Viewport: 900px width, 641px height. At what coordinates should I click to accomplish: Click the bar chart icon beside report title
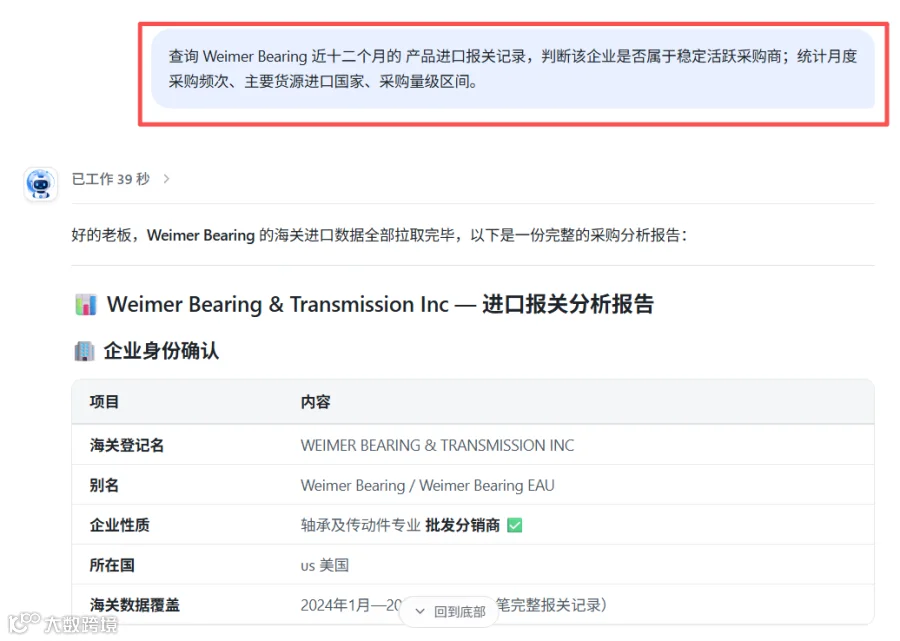tap(86, 305)
